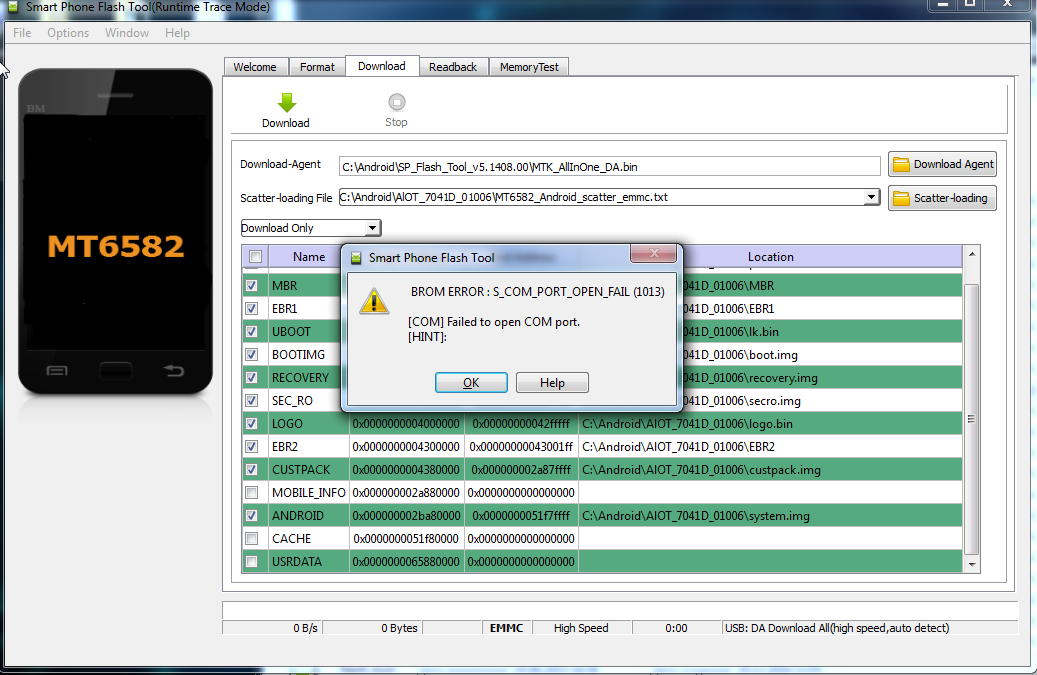
Task: Click the phone's menu key graphic
Action: click(57, 371)
